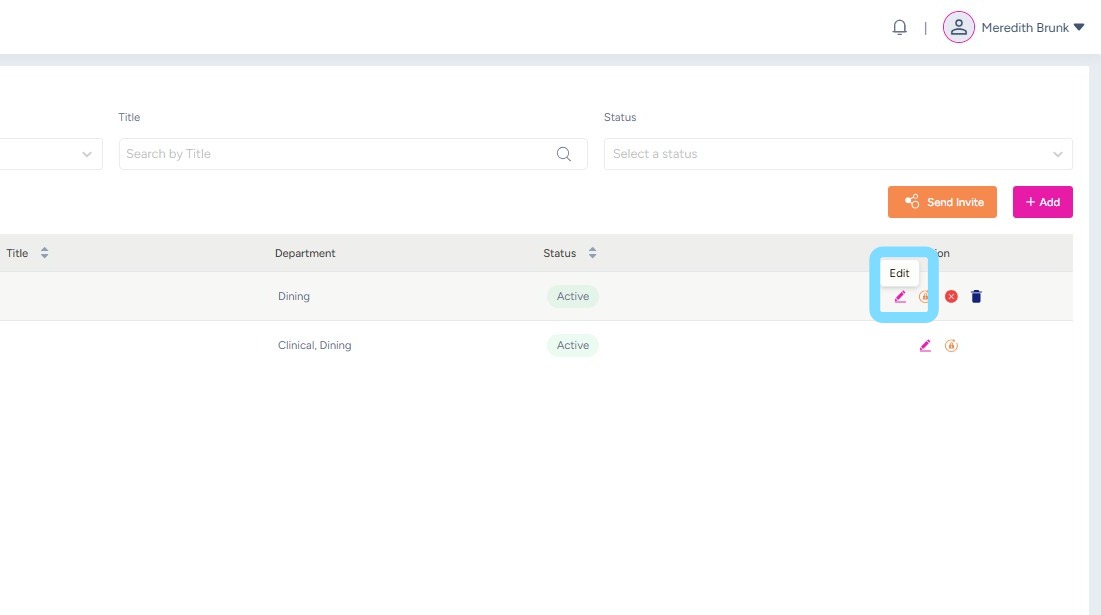Click the orange lock icon in the Dining row
The image size is (1101, 615).
pyautogui.click(x=925, y=297)
